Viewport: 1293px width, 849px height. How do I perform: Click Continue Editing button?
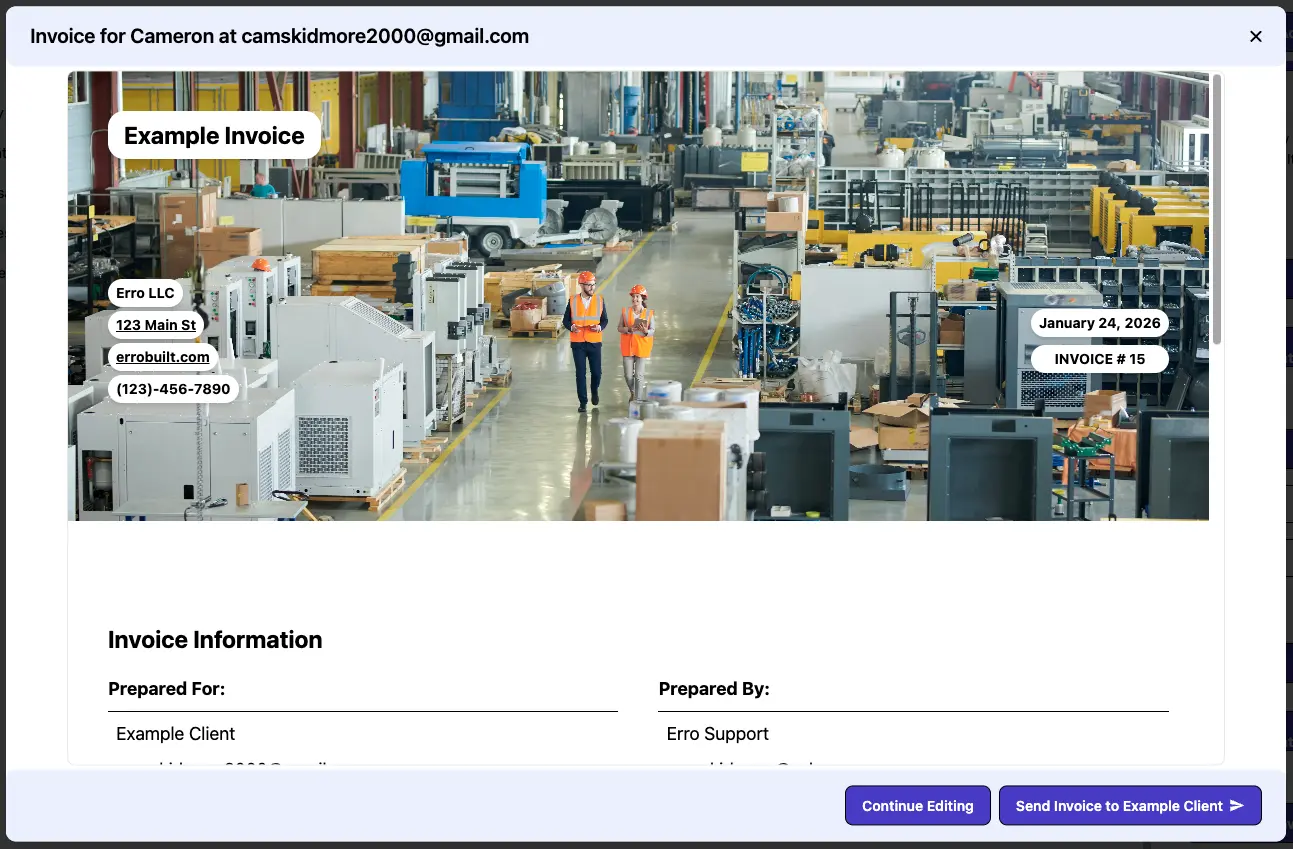click(x=917, y=806)
